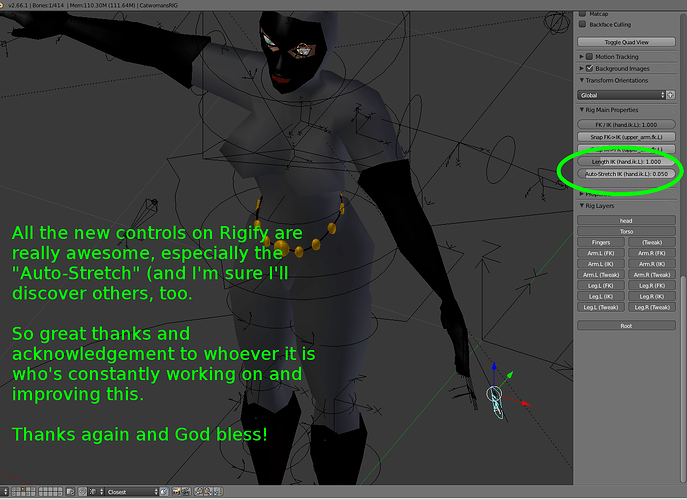Toggle the Leg.L (FK) rig layer

pos(601,286)
